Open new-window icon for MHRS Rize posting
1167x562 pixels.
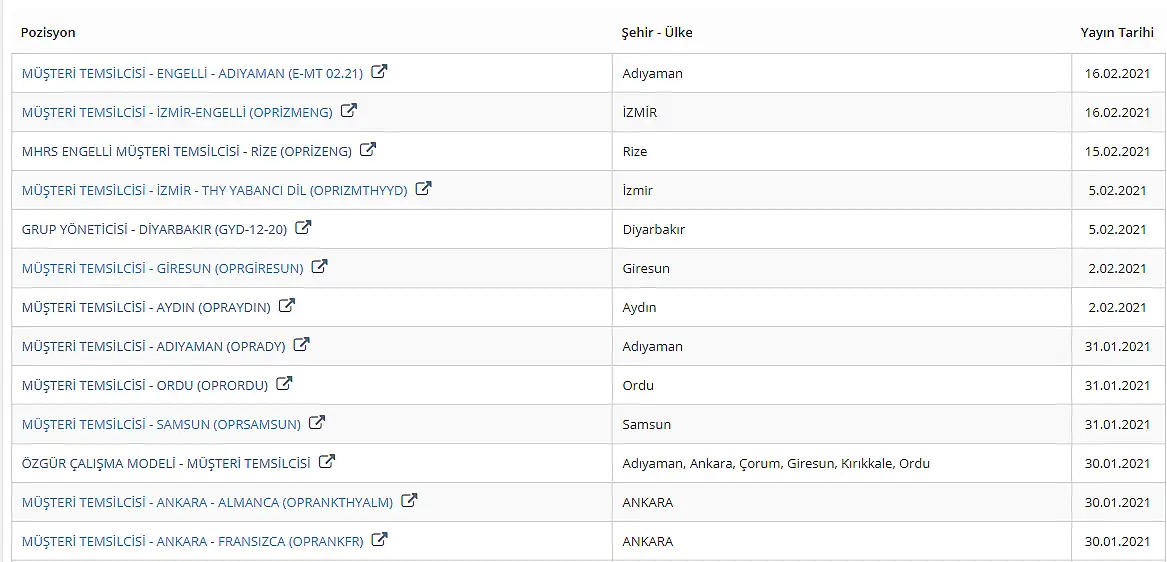368,150
